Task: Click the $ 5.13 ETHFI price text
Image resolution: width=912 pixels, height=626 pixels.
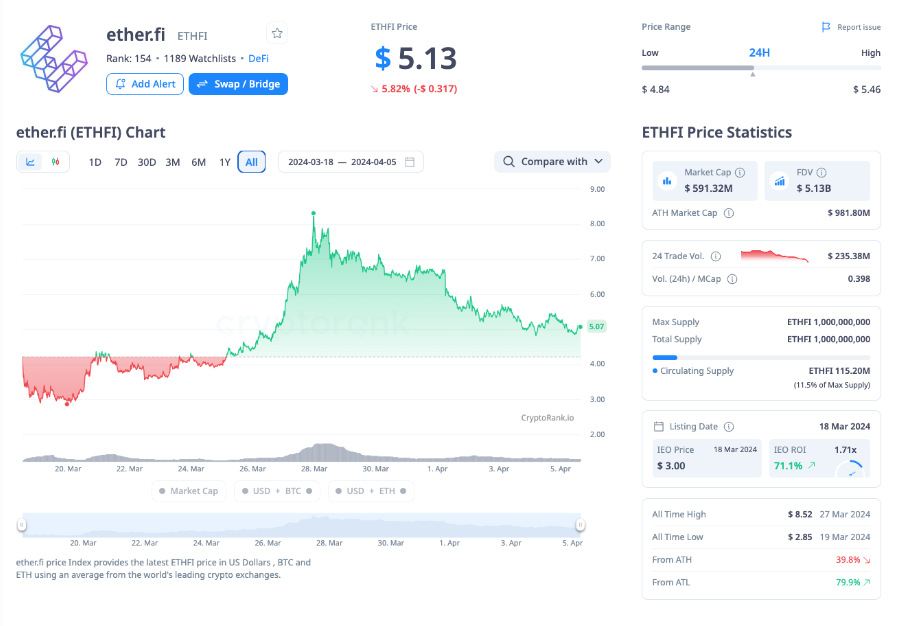Action: [416, 59]
